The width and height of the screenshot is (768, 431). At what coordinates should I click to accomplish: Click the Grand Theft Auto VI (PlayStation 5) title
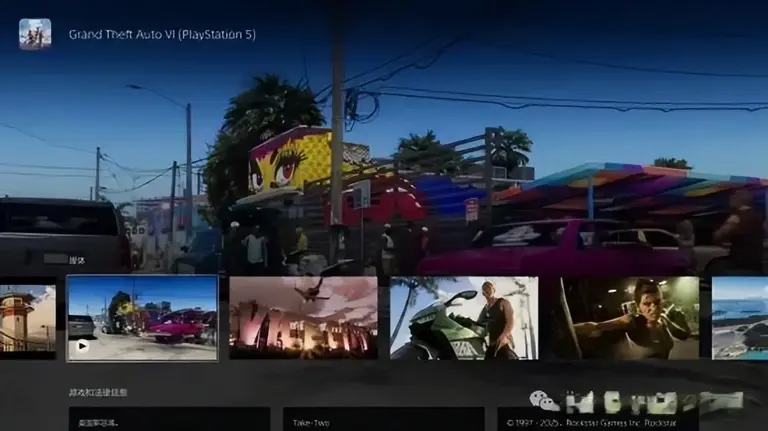162,34
